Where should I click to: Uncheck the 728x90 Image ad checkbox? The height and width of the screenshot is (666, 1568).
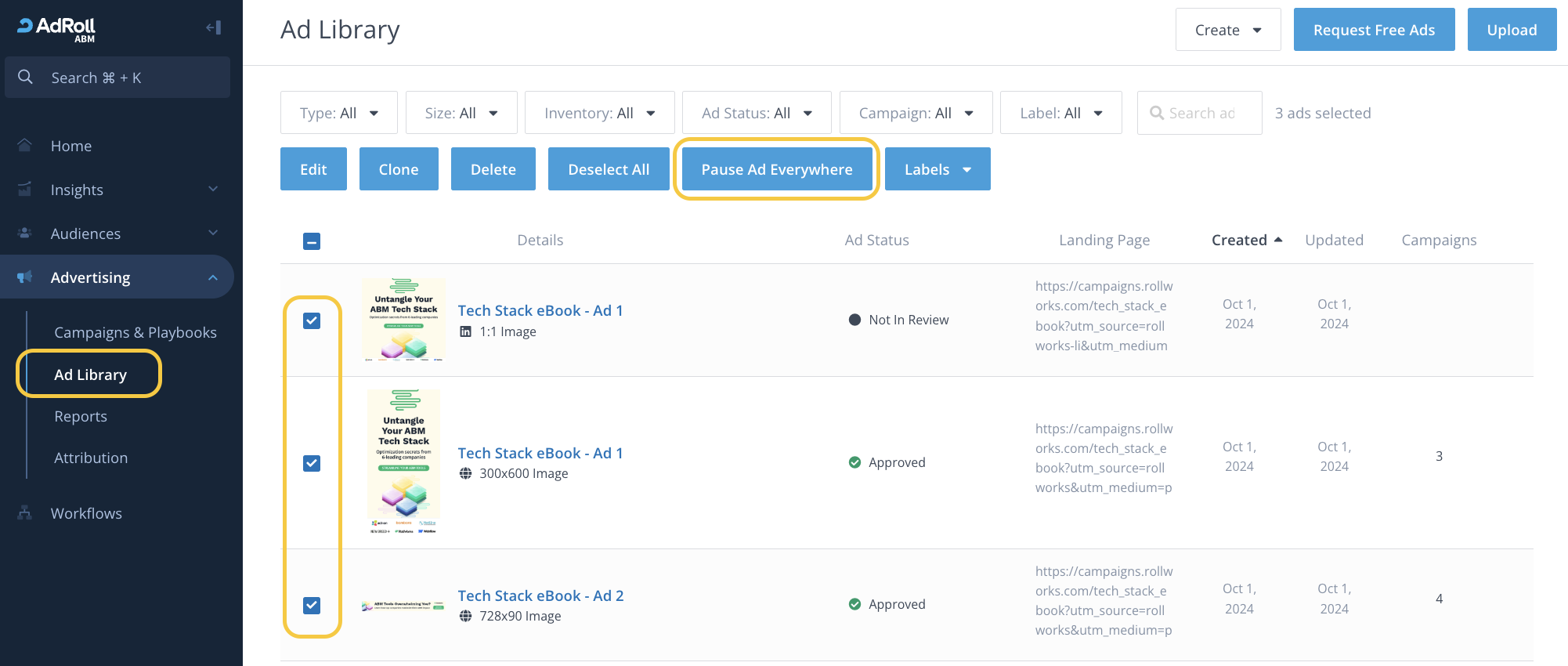pyautogui.click(x=312, y=605)
